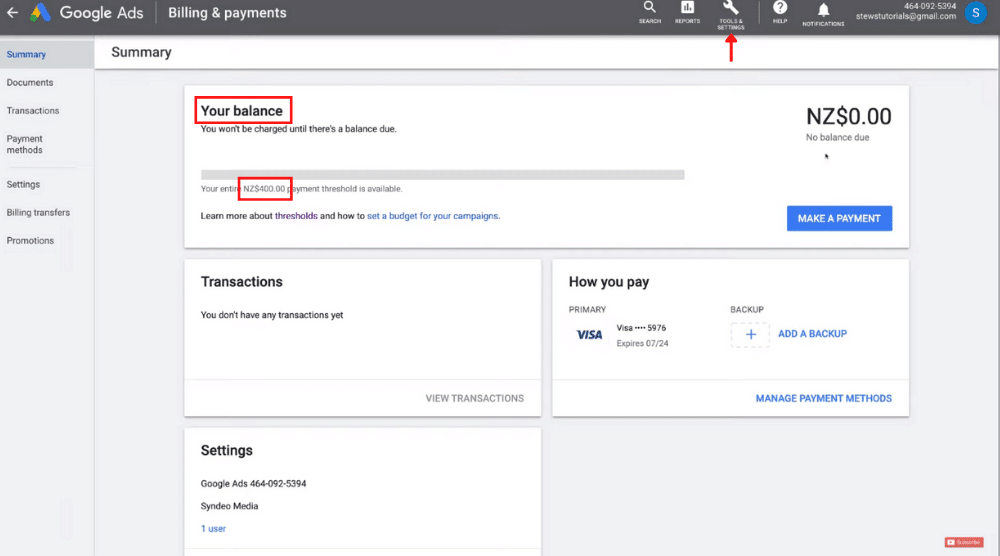The height and width of the screenshot is (556, 1000).
Task: Click the BACKUP label
Action: click(x=747, y=310)
